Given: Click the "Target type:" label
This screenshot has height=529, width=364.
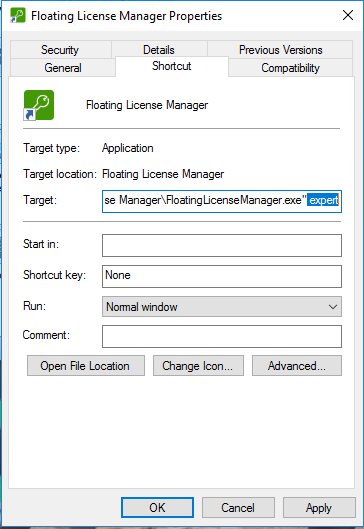Looking at the screenshot, I should (x=52, y=148).
